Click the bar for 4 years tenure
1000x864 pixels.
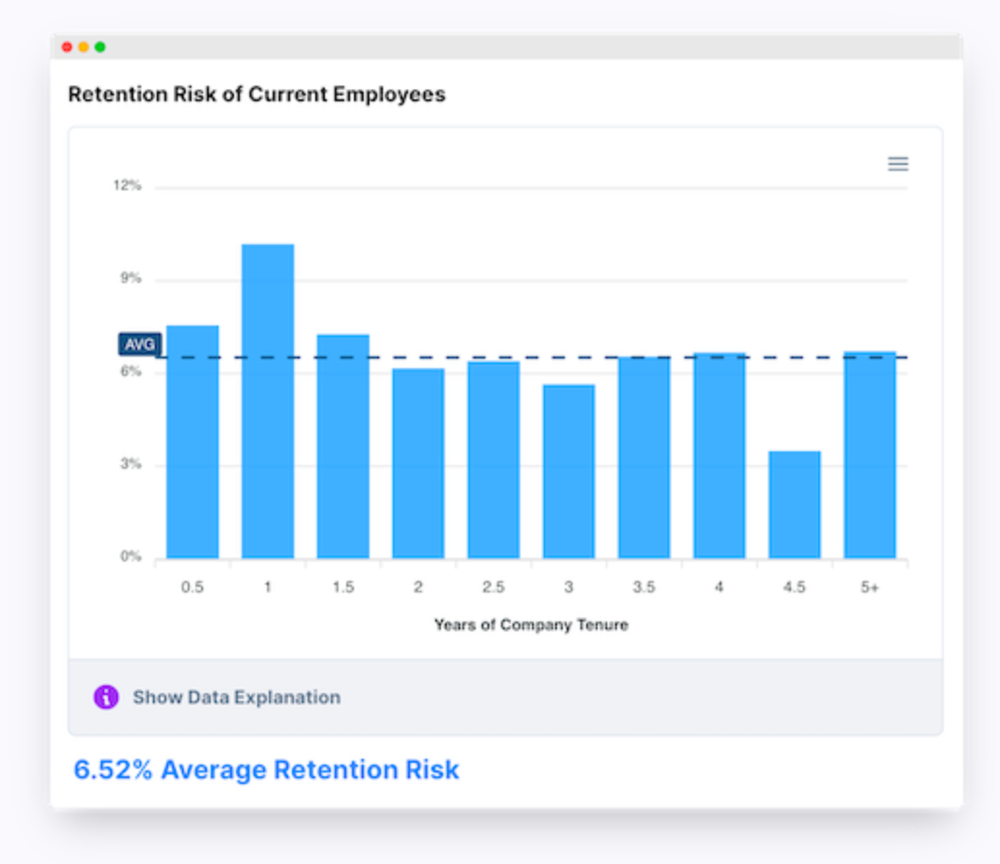[719, 455]
